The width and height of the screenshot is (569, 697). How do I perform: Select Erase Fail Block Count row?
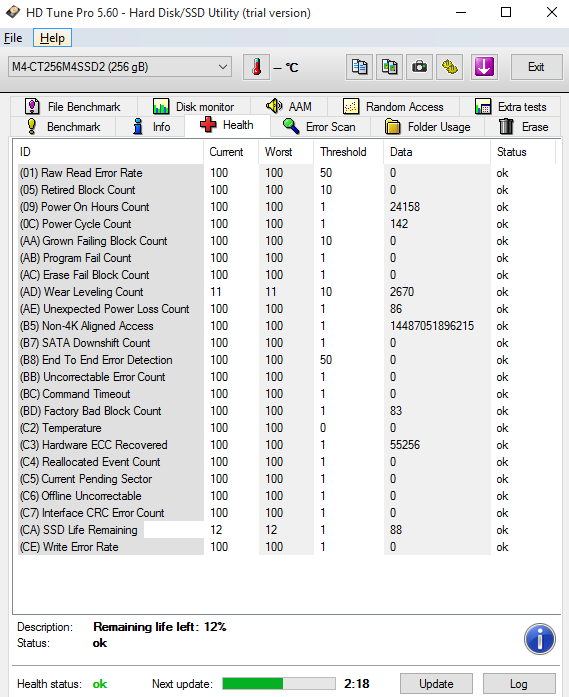click(x=287, y=275)
